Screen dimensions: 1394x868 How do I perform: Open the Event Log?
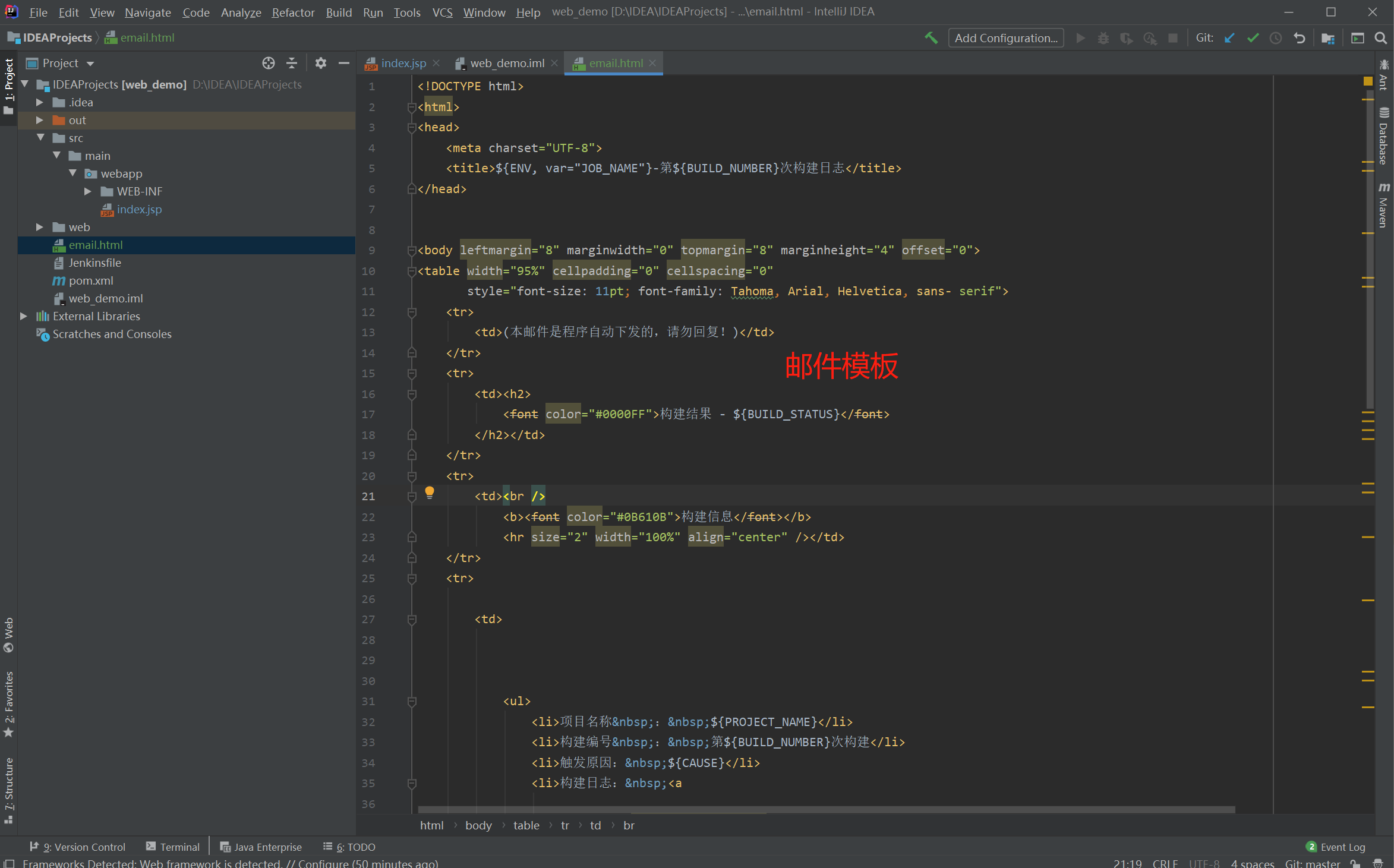click(x=1335, y=847)
